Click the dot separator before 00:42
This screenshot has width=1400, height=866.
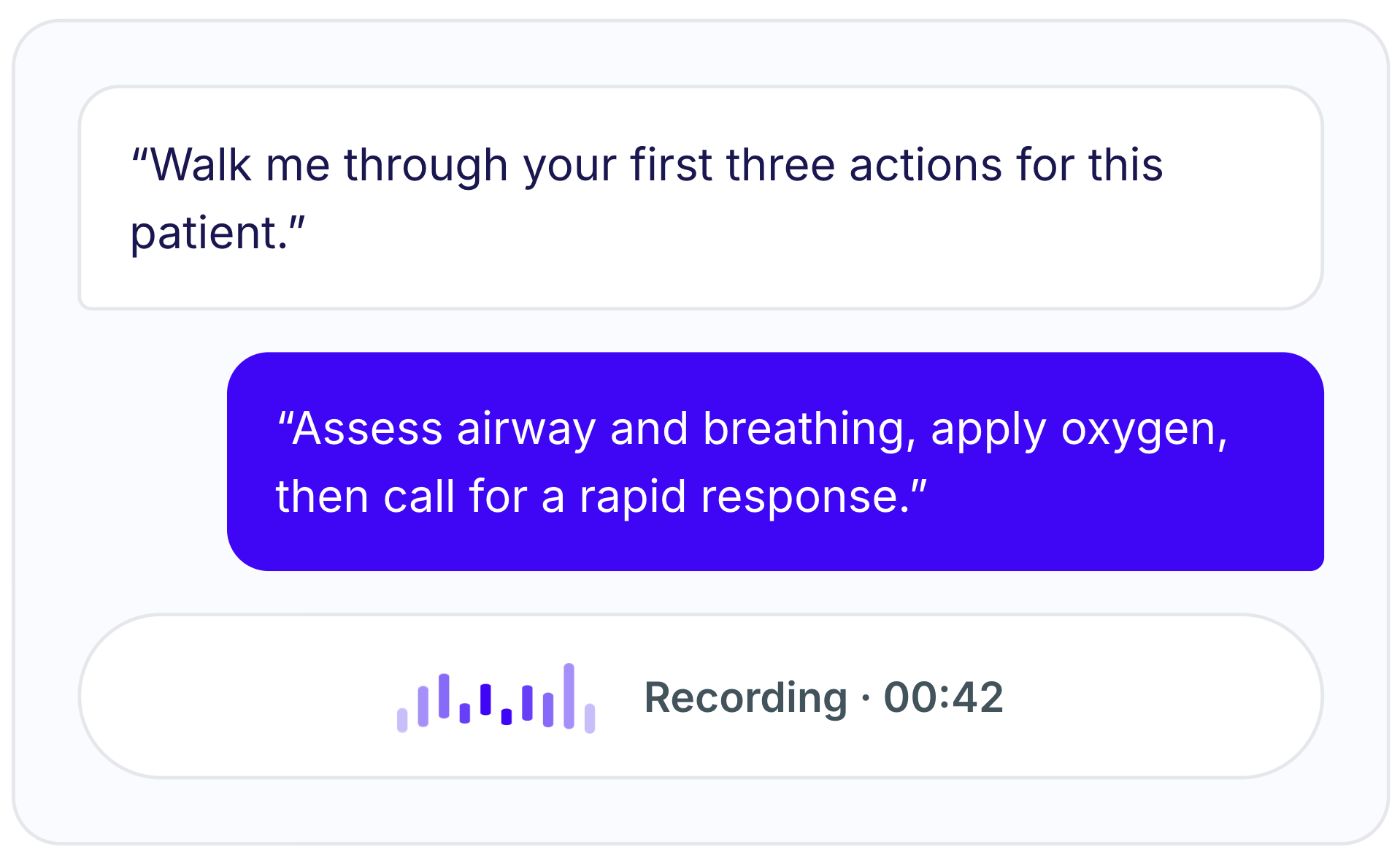point(866,698)
